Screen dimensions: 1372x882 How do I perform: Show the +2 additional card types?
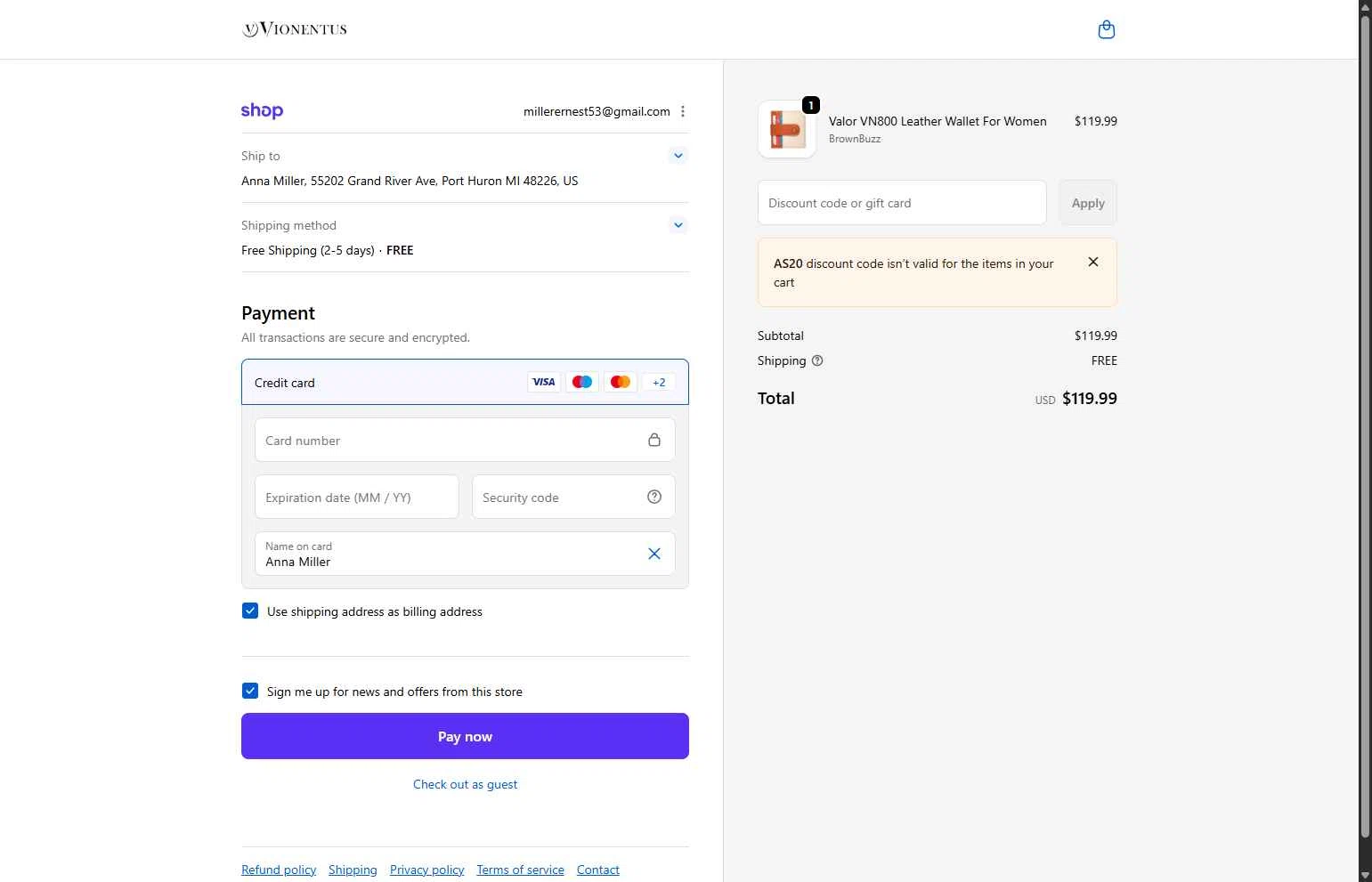[x=659, y=382]
